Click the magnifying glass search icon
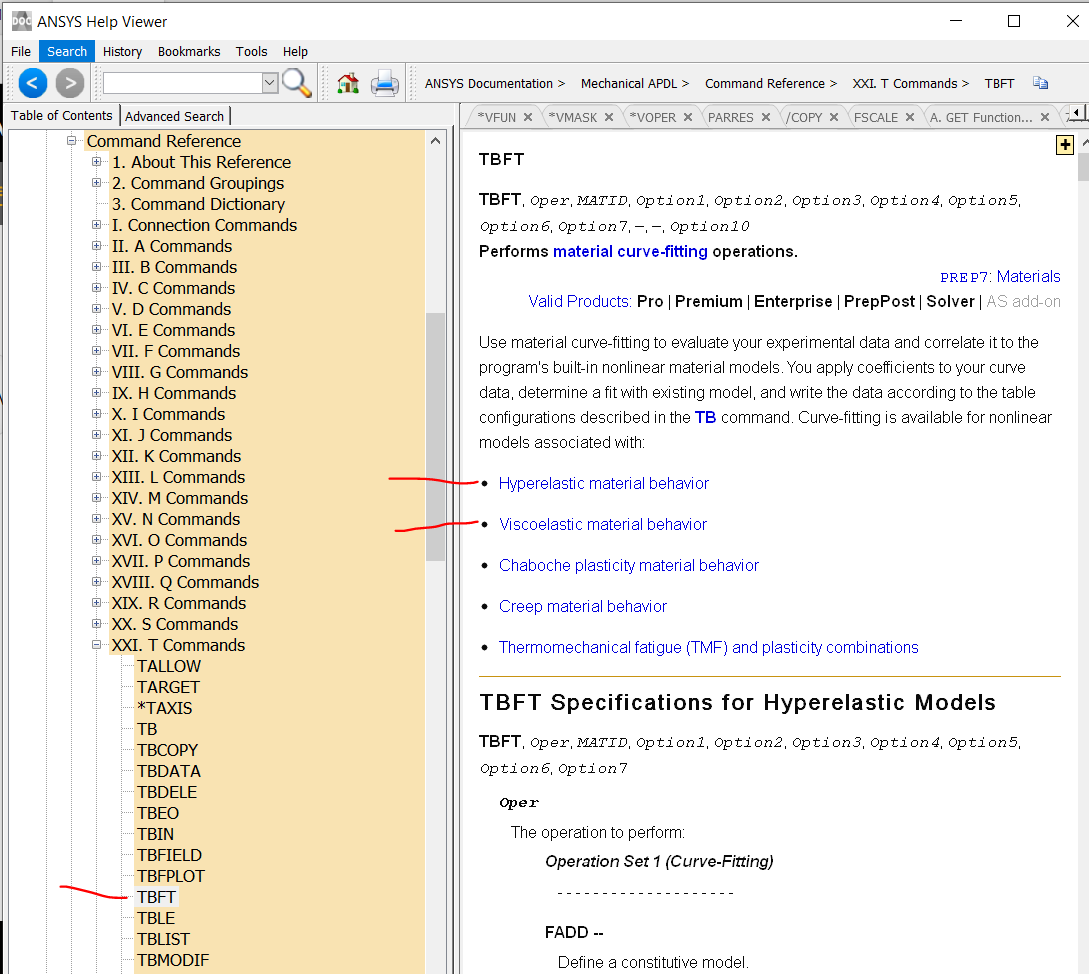Screen dimensions: 1089x974 click(296, 83)
